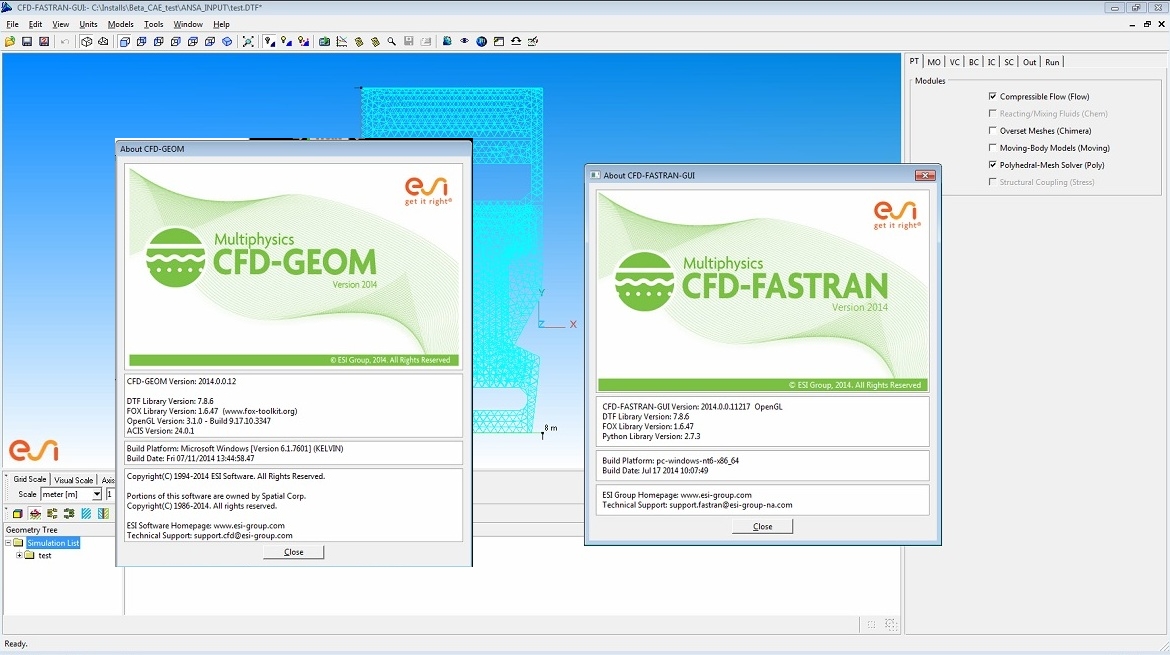
Task: Click the blue diagonal-striped icon above Geometry Tree
Action: tap(86, 514)
